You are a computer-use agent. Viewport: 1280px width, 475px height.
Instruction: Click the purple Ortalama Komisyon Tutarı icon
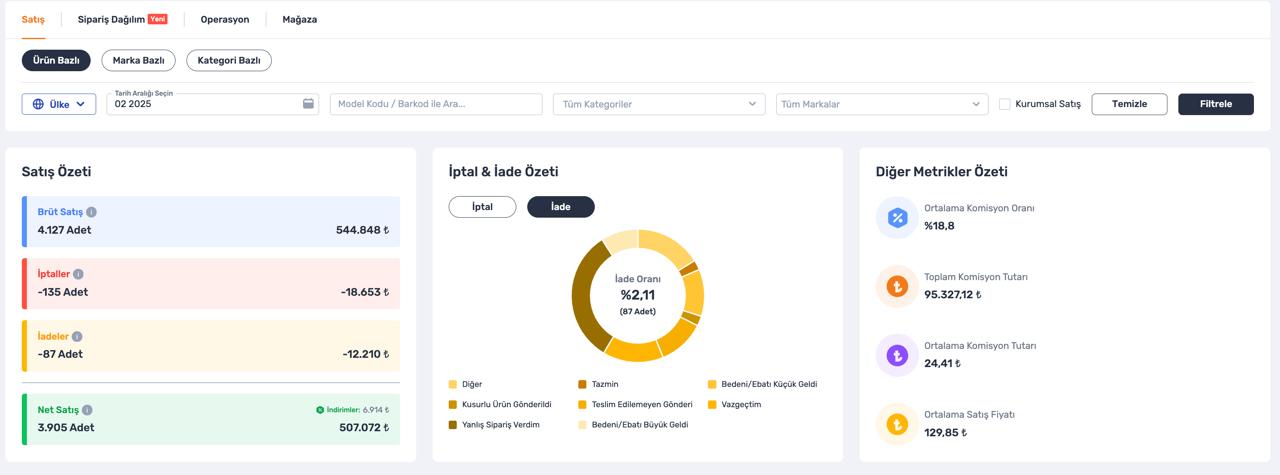pos(897,355)
